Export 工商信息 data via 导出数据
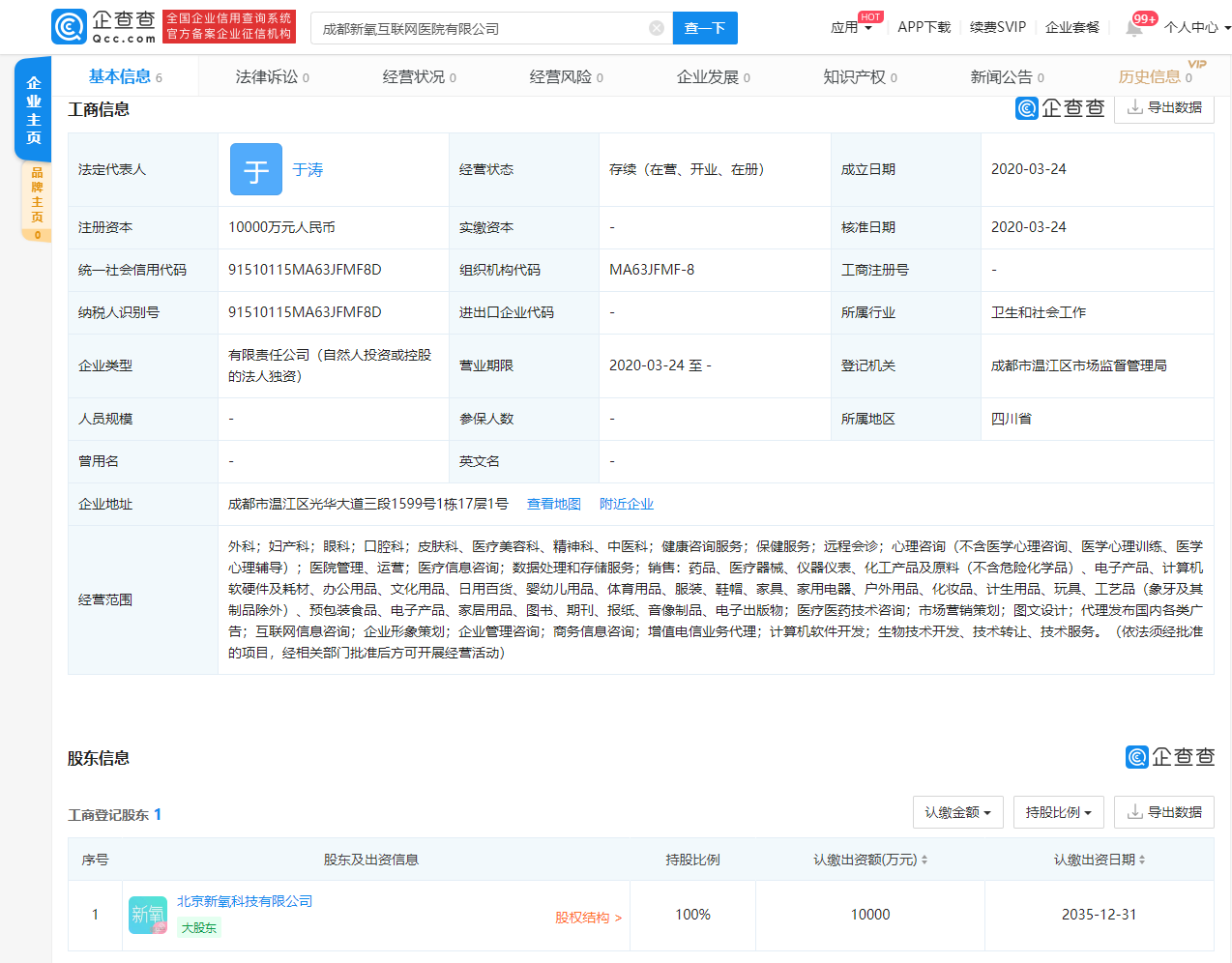The height and width of the screenshot is (963, 1232). (x=1163, y=107)
